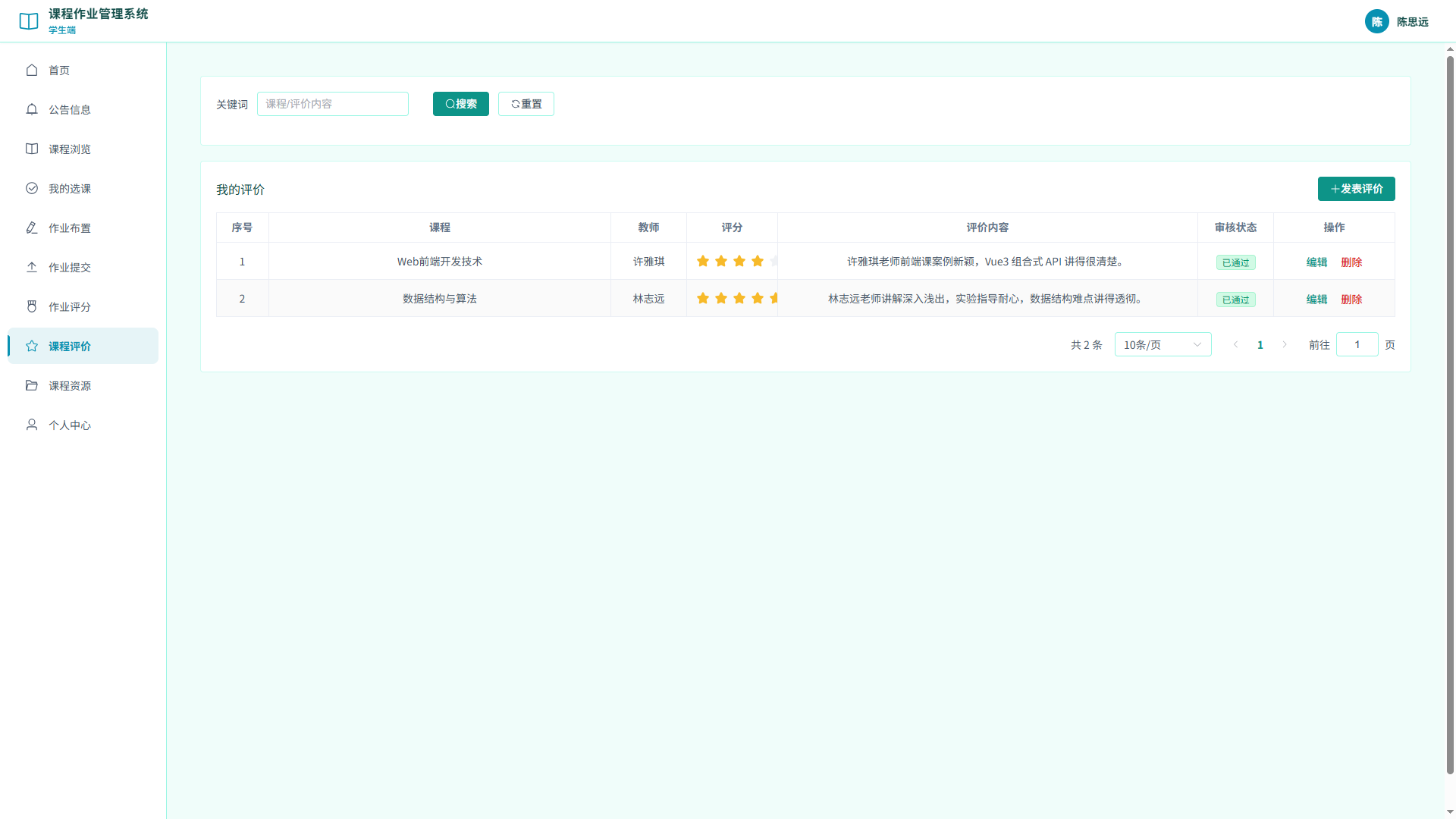Image resolution: width=1456 pixels, height=819 pixels.
Task: Click the checkmark circle icon for 我的选课
Action: tap(32, 188)
